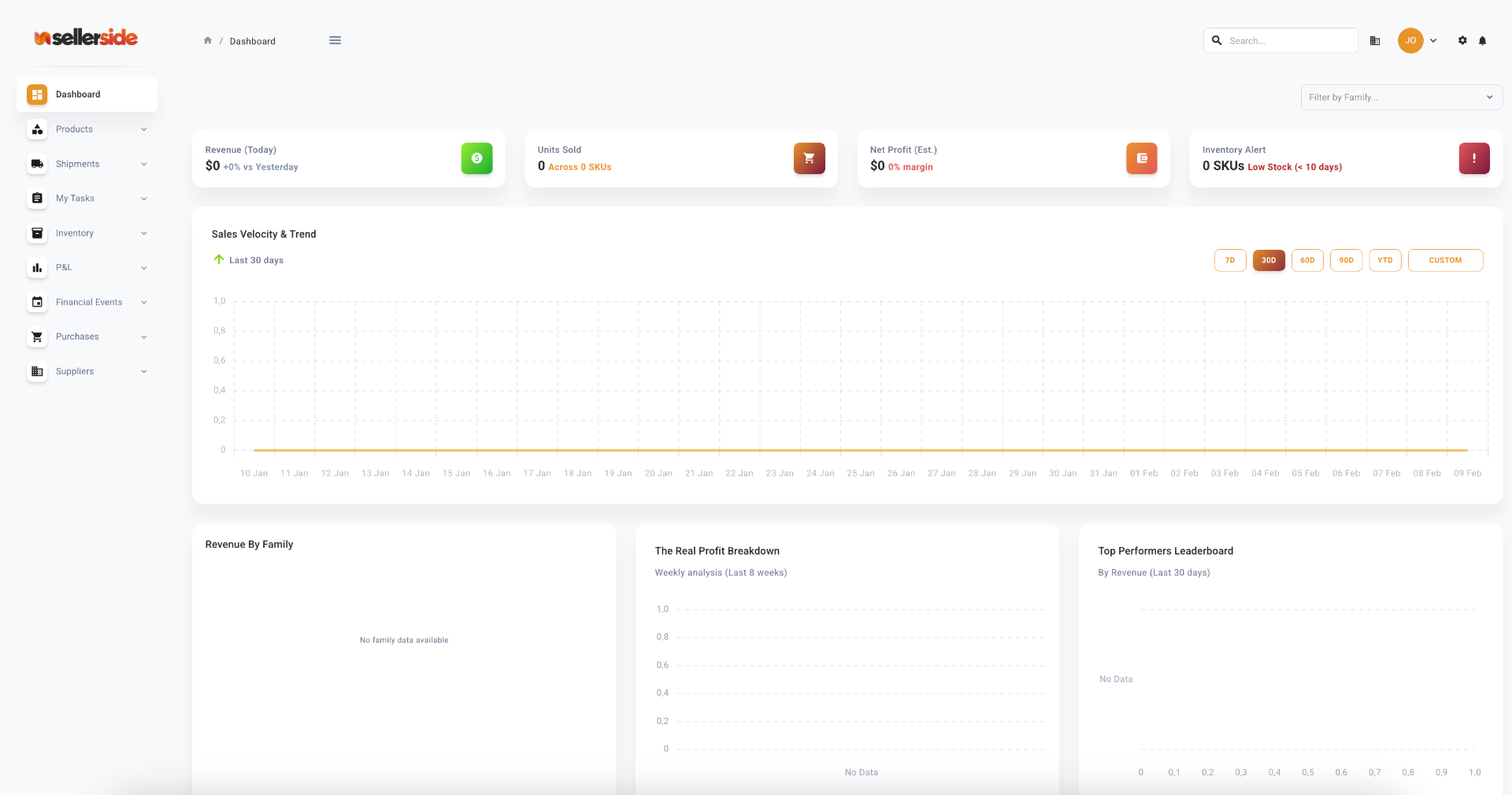
Task: Click the Sales Velocity & Trend title
Action: (x=264, y=234)
